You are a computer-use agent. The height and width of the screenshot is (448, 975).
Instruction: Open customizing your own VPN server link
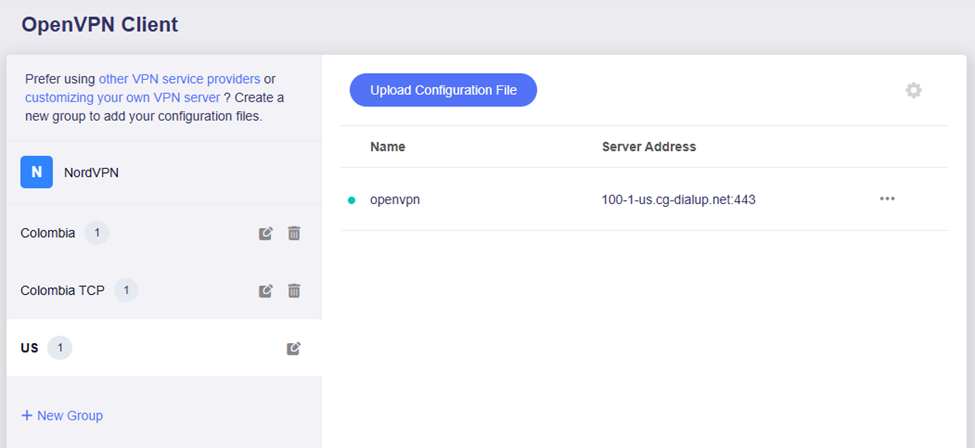[x=122, y=97]
